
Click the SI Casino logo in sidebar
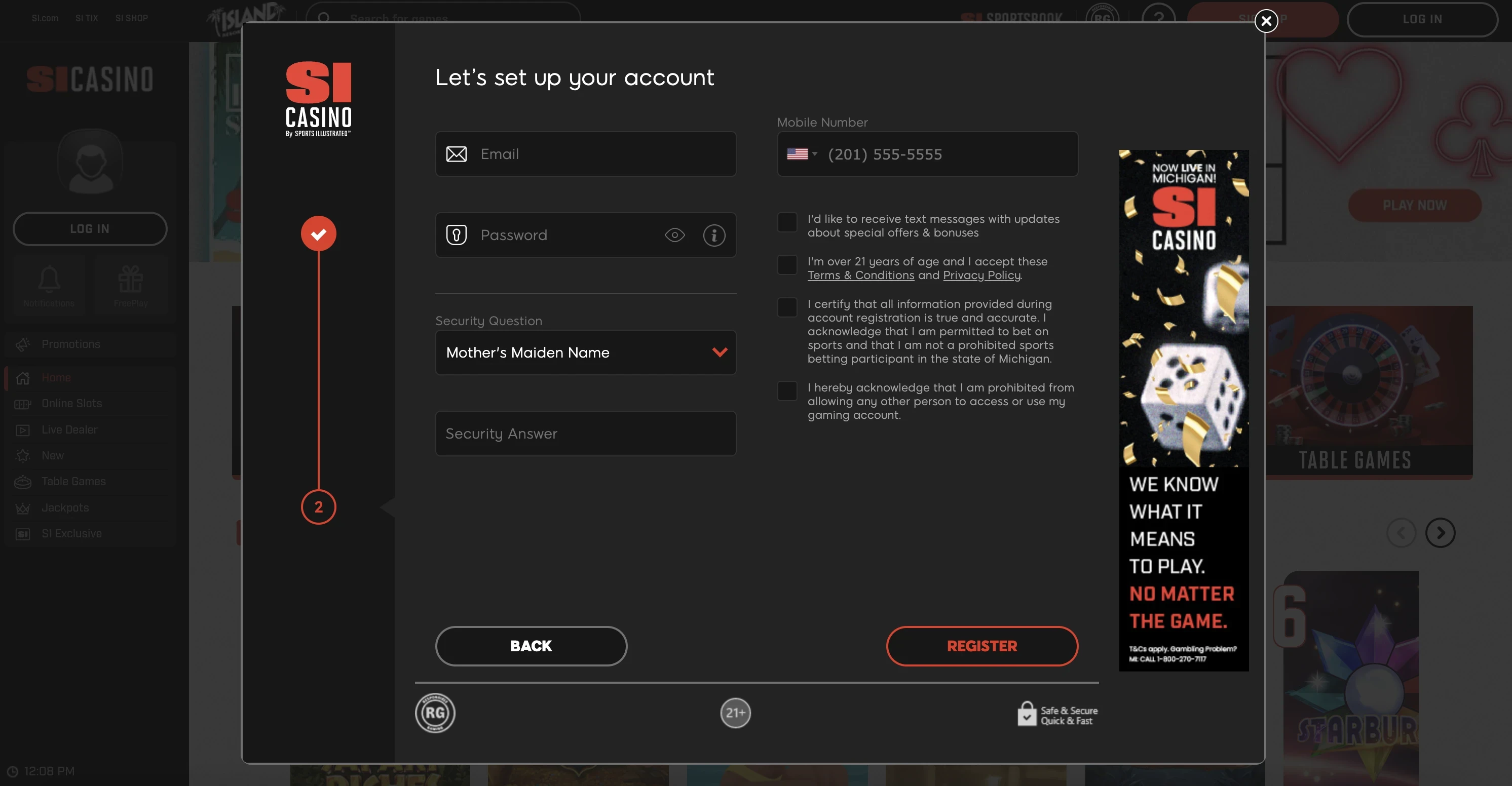tap(90, 78)
